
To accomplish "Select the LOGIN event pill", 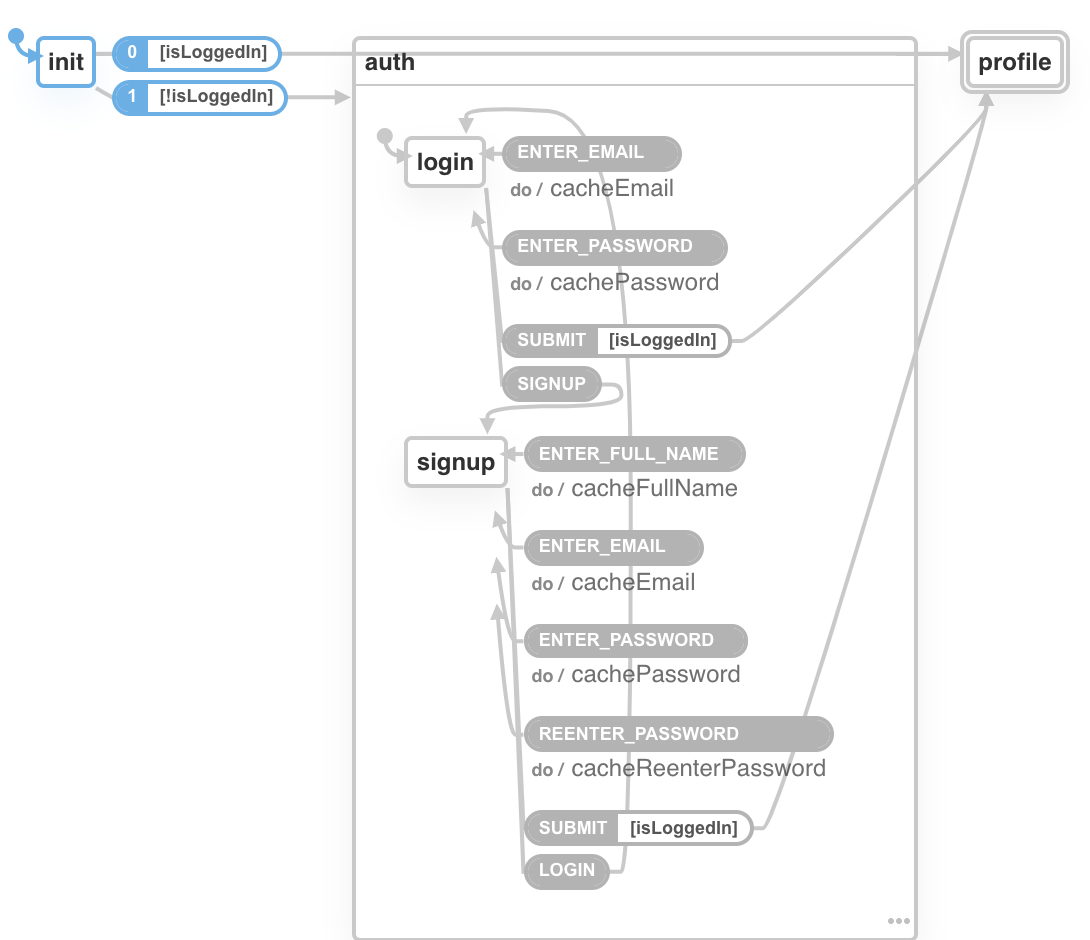I will 566,870.
